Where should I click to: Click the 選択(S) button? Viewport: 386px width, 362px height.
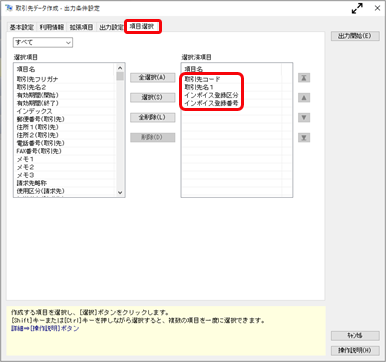click(x=152, y=97)
